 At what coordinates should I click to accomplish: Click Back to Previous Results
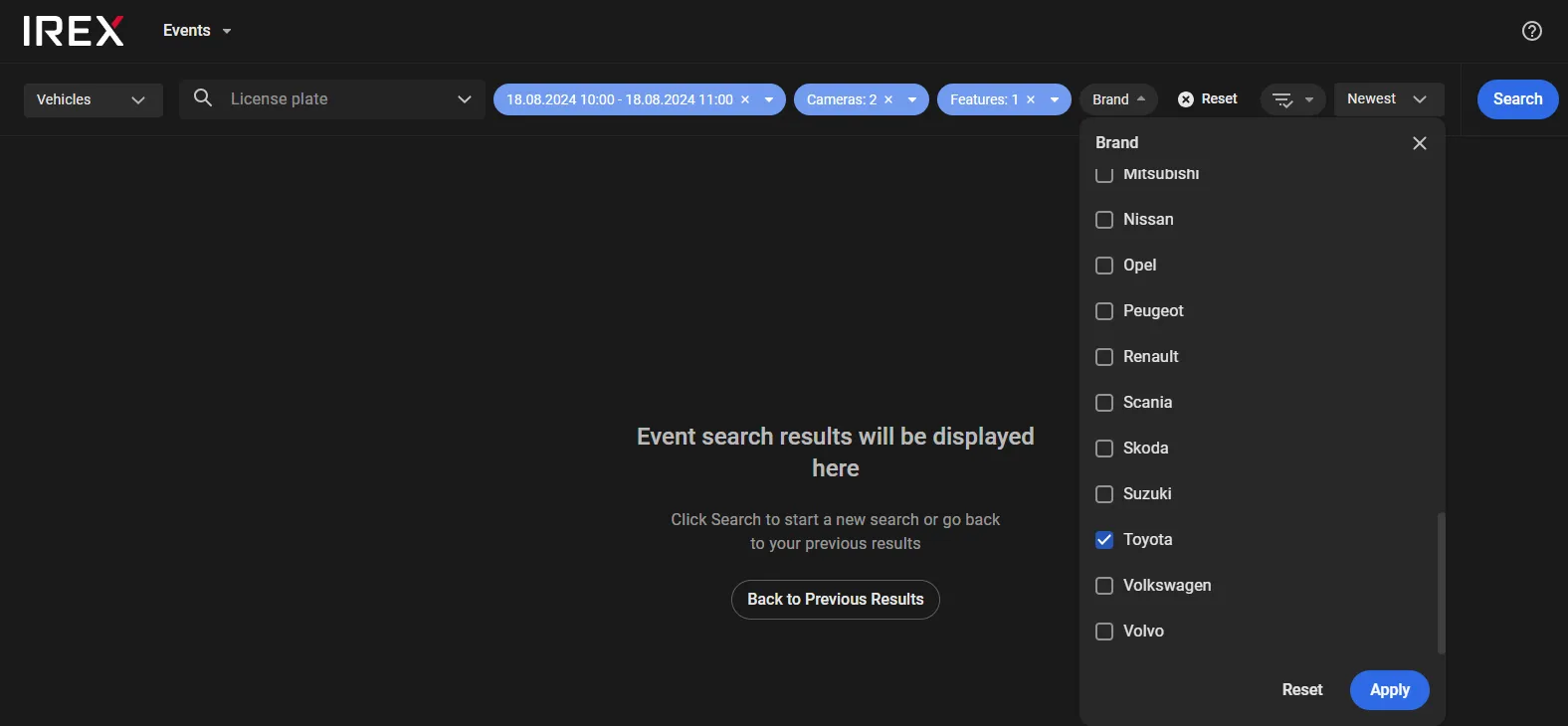(836, 600)
